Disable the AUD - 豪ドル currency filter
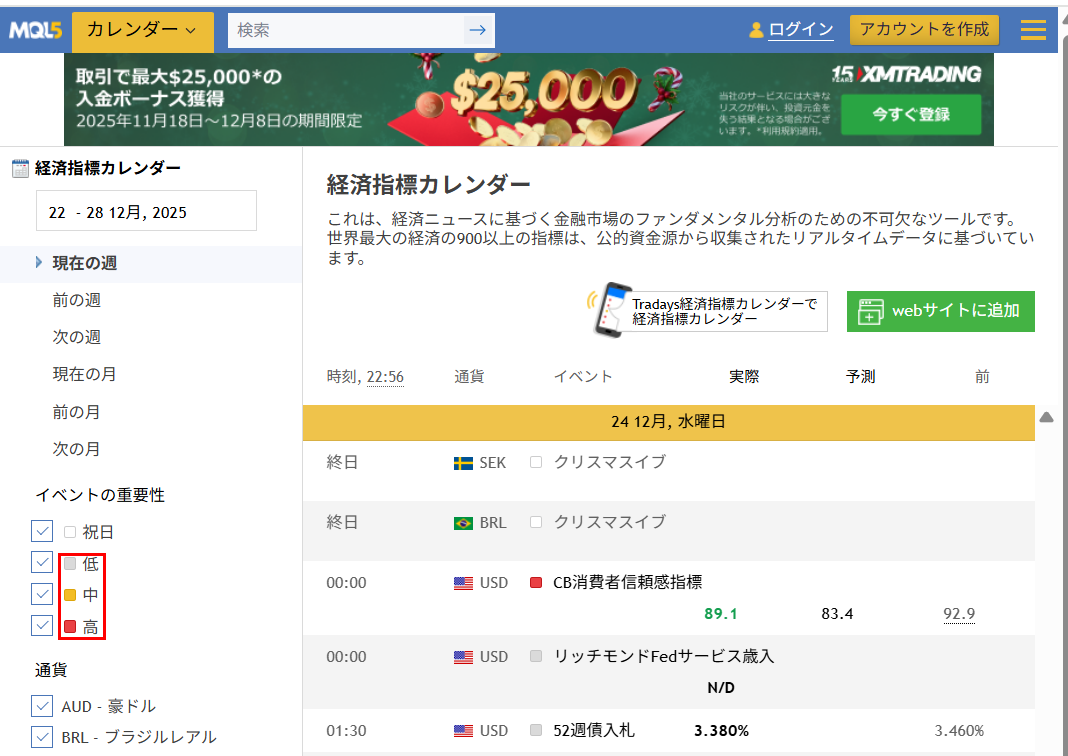Viewport: 1068px width, 756px height. tap(42, 706)
